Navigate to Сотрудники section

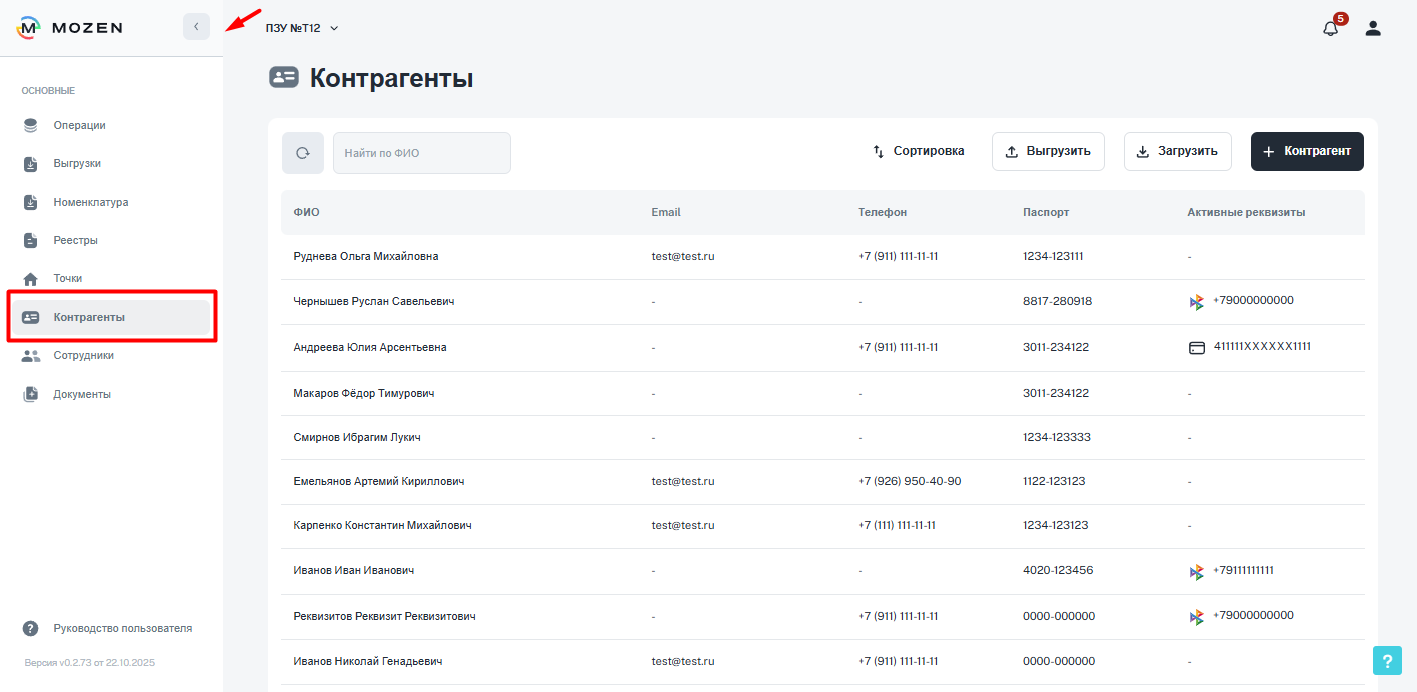pos(83,355)
